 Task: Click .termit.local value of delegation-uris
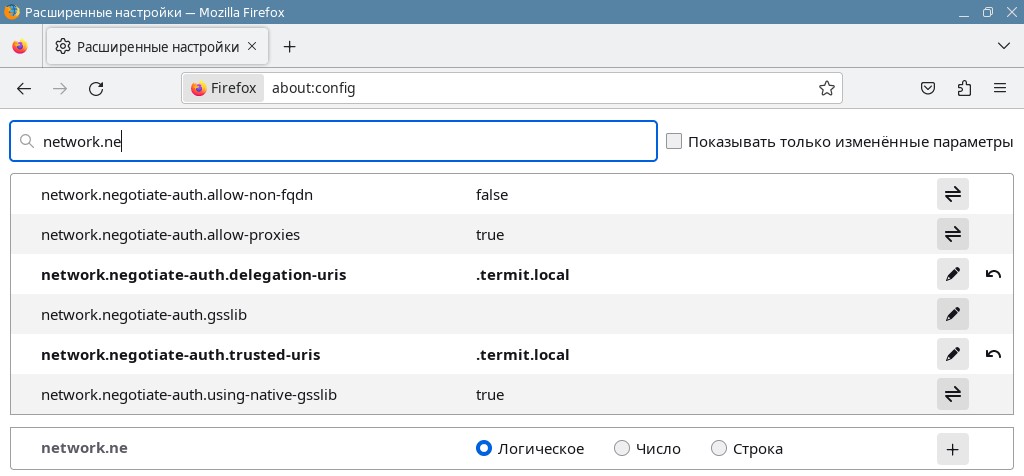(x=522, y=275)
